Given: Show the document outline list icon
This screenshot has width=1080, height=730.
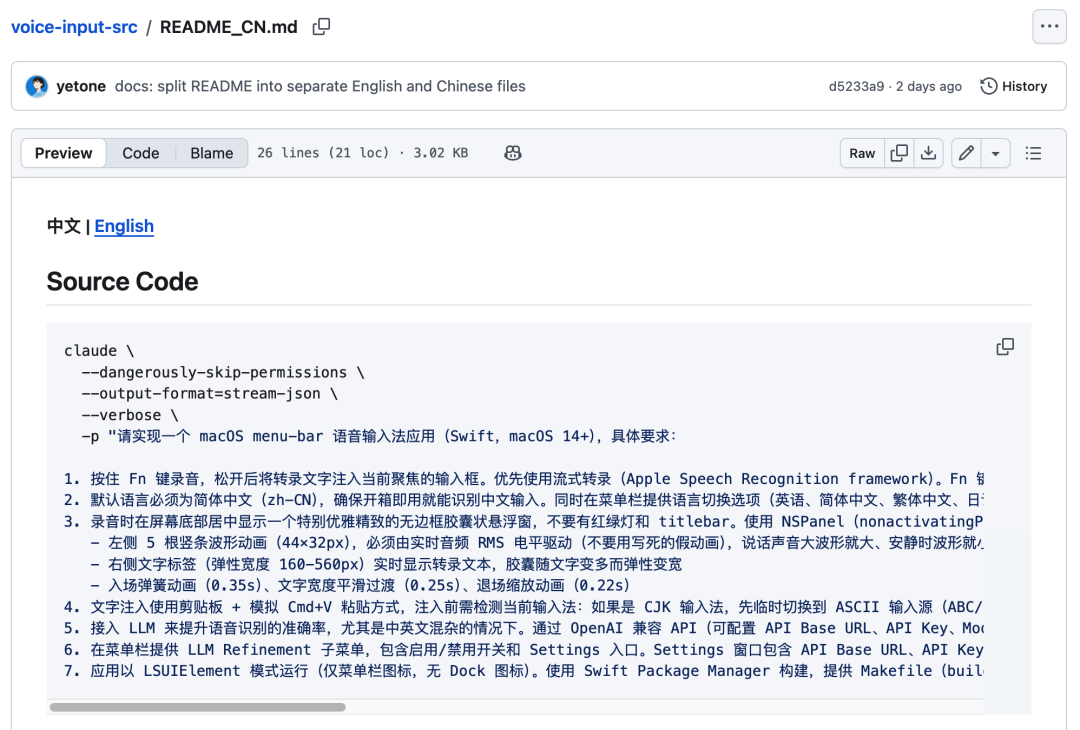Looking at the screenshot, I should click(1033, 153).
